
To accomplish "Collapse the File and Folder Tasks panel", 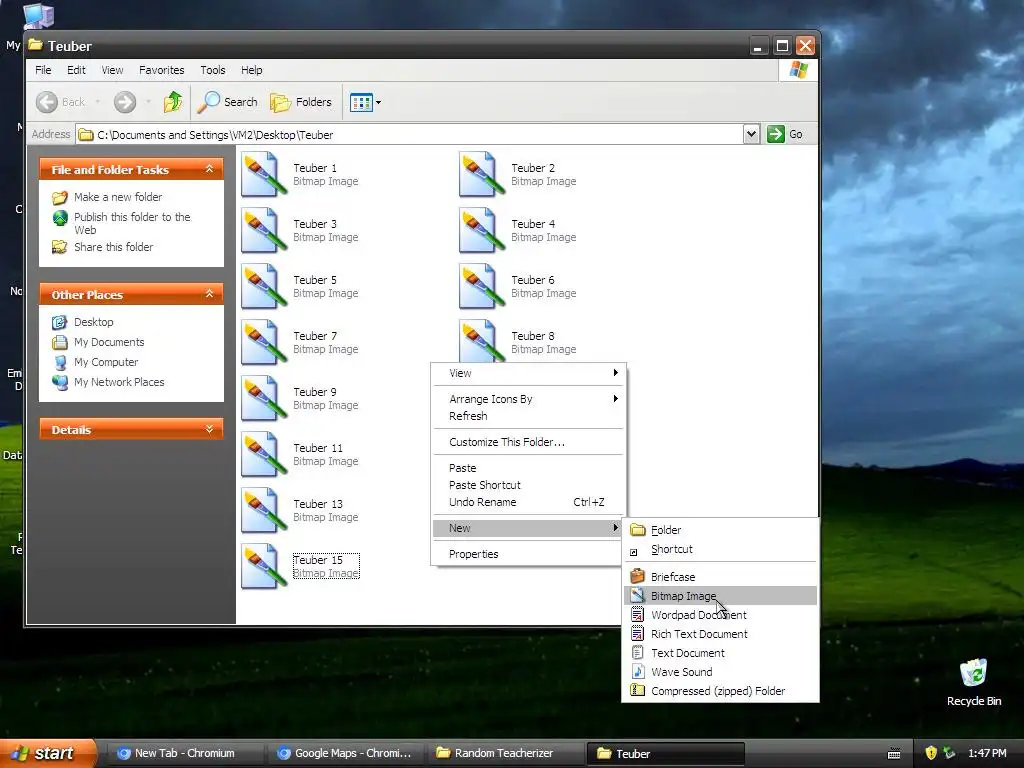I will (x=209, y=169).
